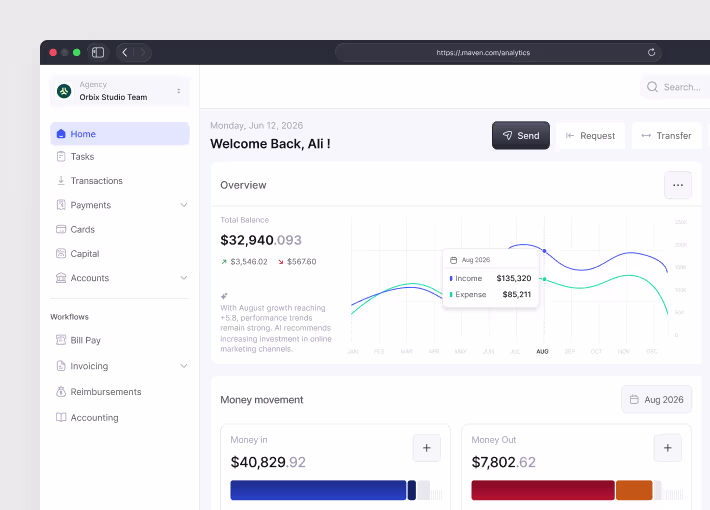The width and height of the screenshot is (710, 510).
Task: Open the Home menu item
Action: pos(120,134)
